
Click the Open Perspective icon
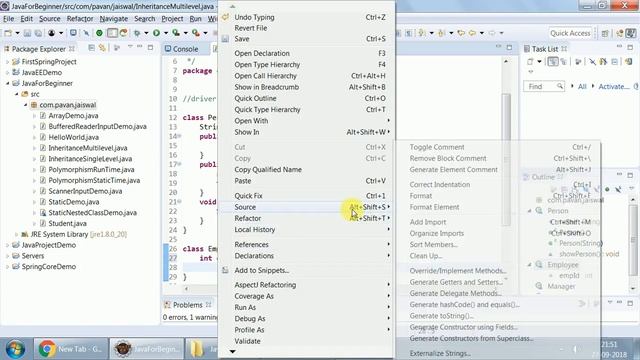(x=605, y=33)
